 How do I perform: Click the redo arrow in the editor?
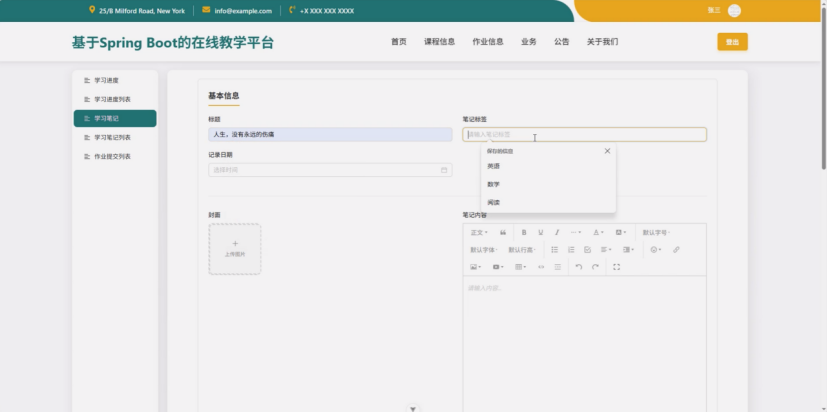(595, 267)
